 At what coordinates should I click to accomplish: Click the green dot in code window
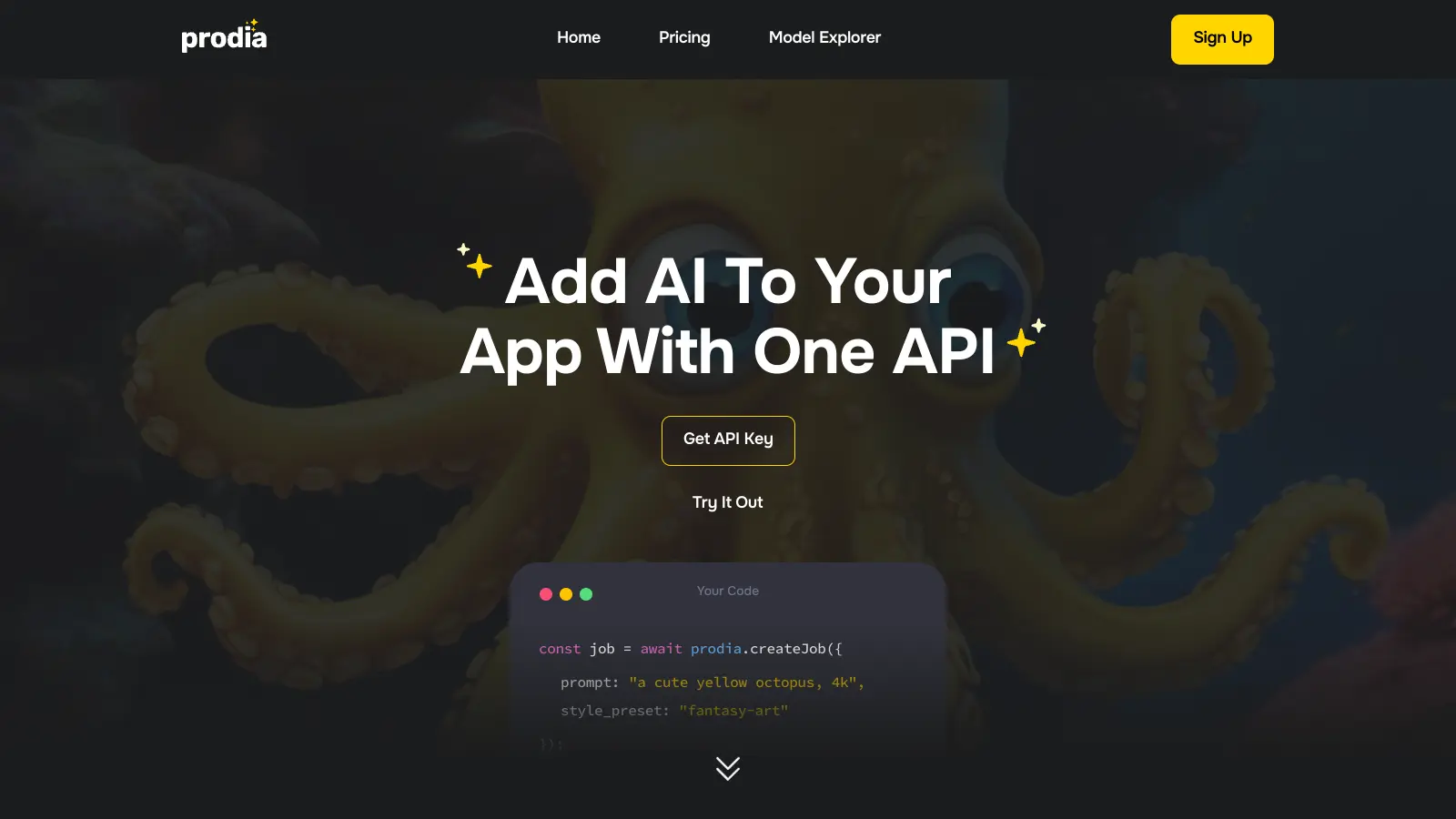(586, 594)
